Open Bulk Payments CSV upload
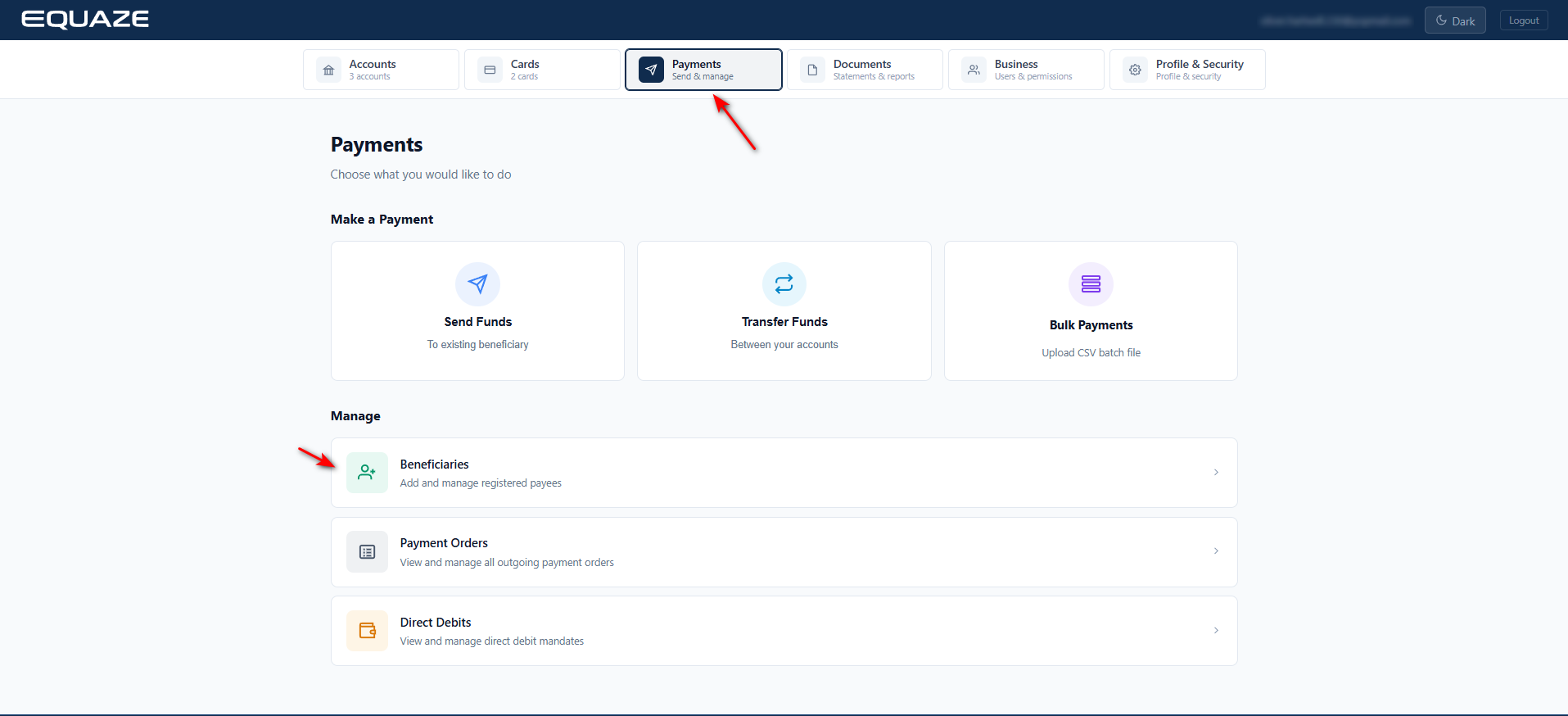 pyautogui.click(x=1091, y=310)
